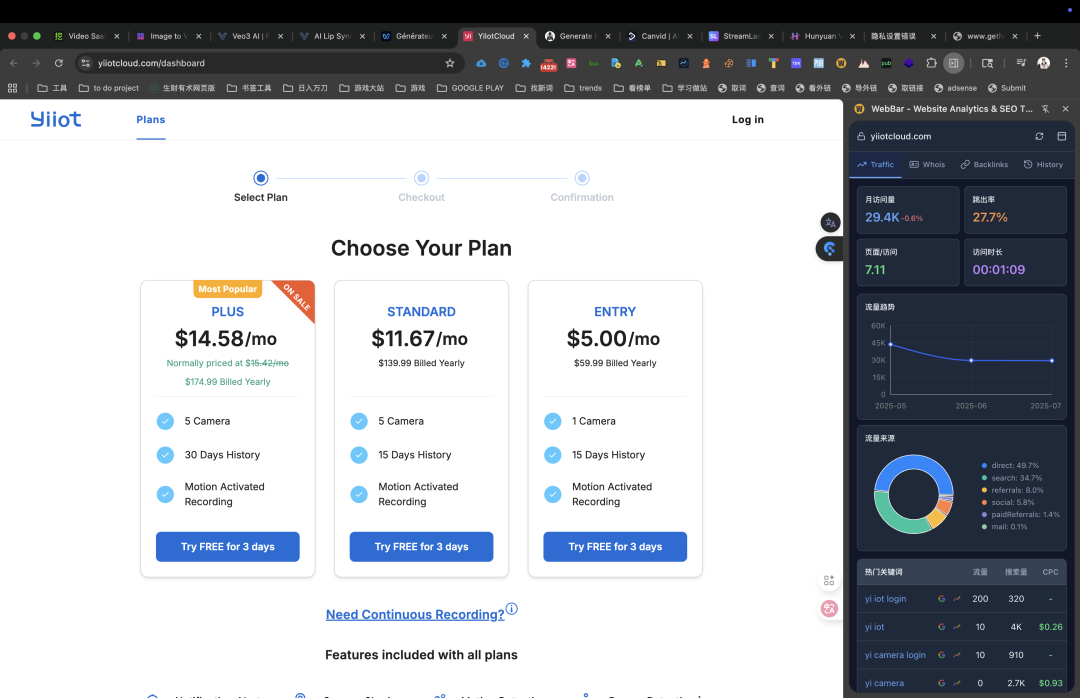Switch to WebBar Whois tab
Viewport: 1080px width, 698px height.
pyautogui.click(x=927, y=165)
